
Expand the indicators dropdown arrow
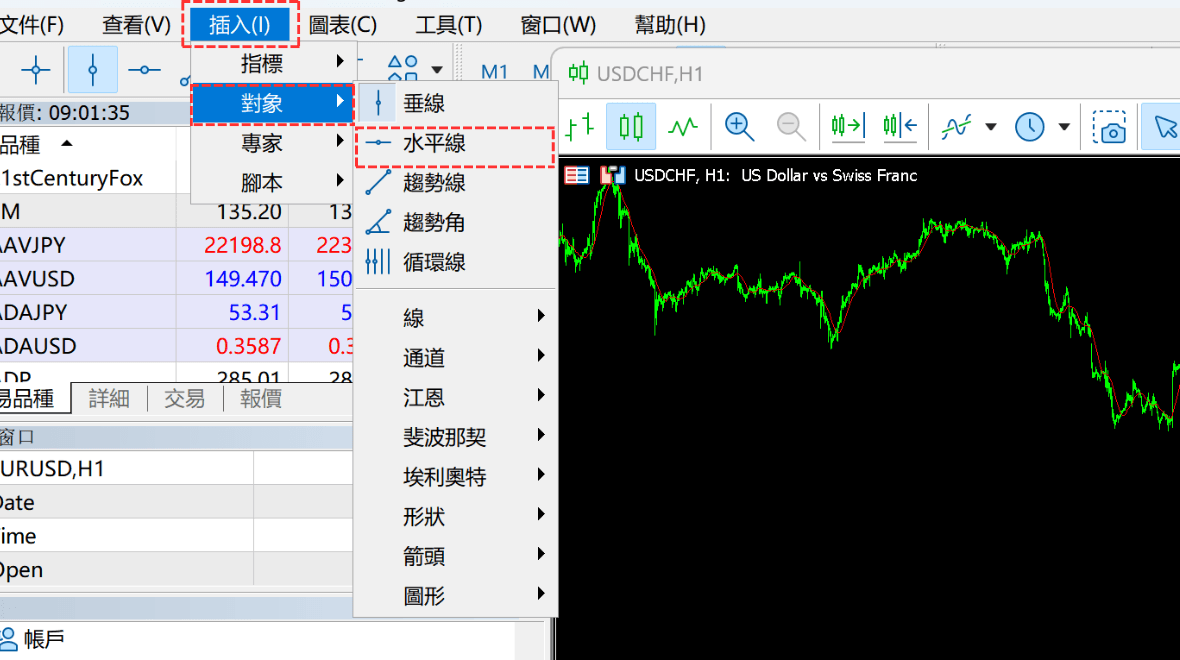click(x=991, y=127)
